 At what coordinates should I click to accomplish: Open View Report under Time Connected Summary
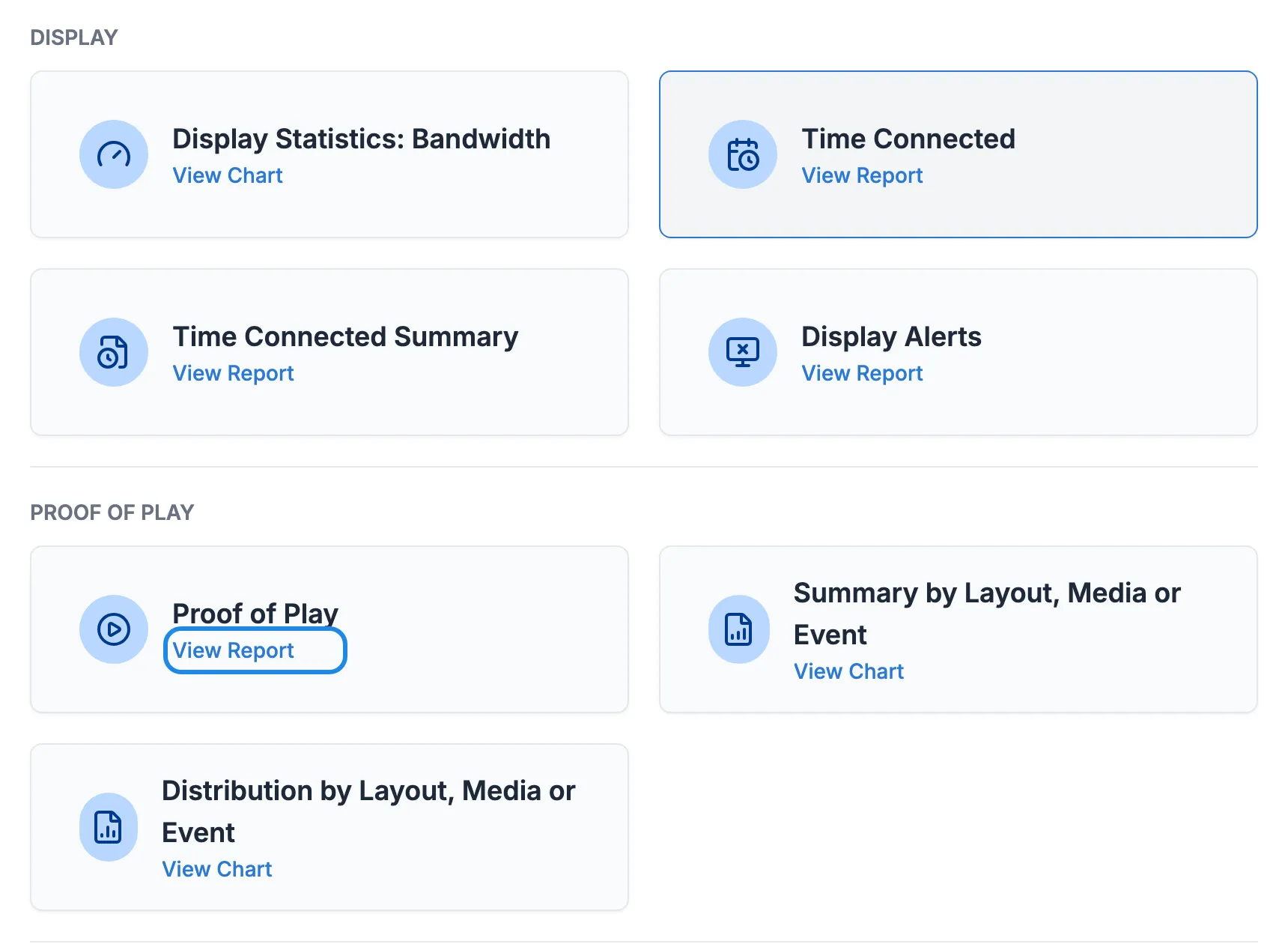(233, 373)
